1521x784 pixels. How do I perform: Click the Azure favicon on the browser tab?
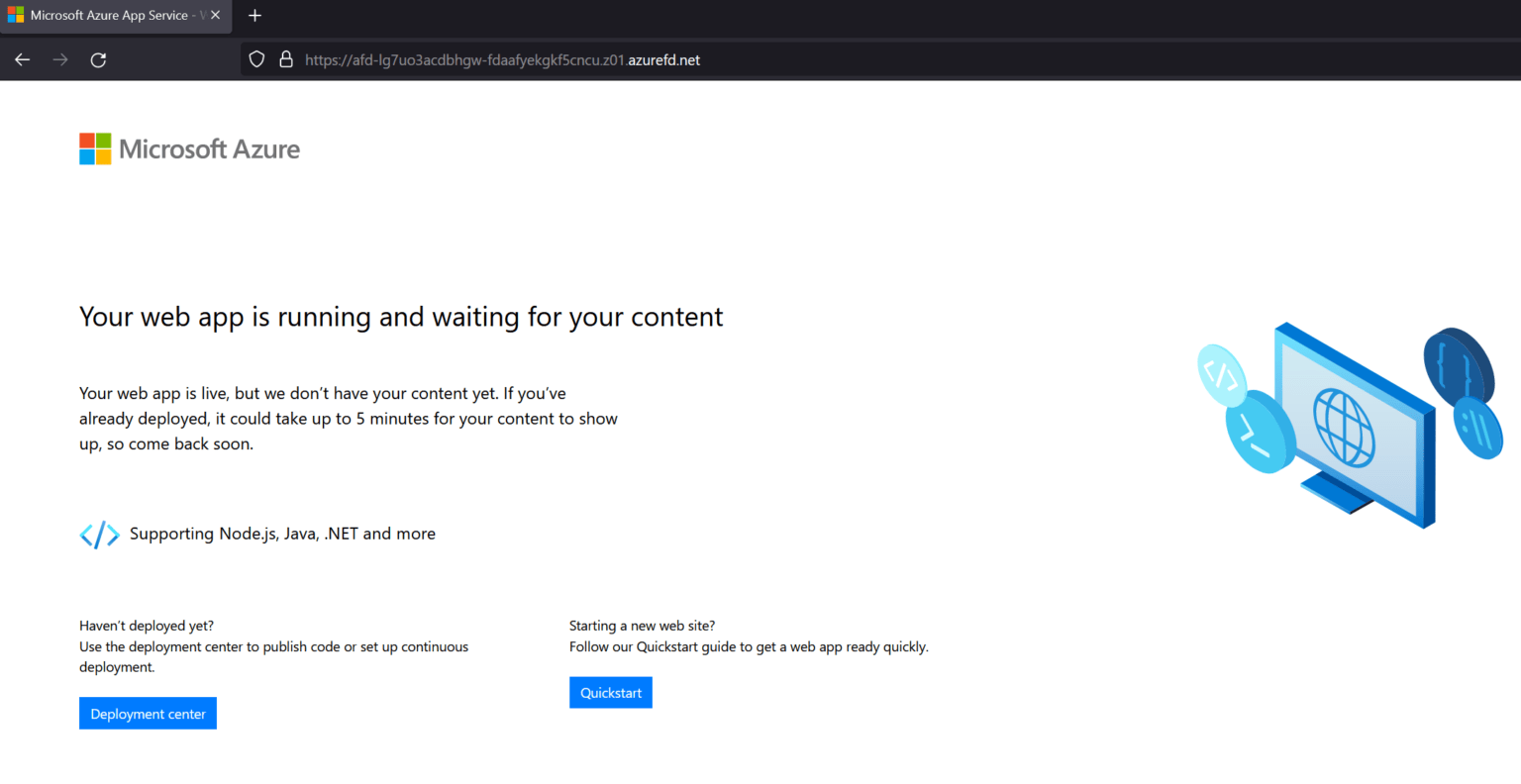(17, 15)
